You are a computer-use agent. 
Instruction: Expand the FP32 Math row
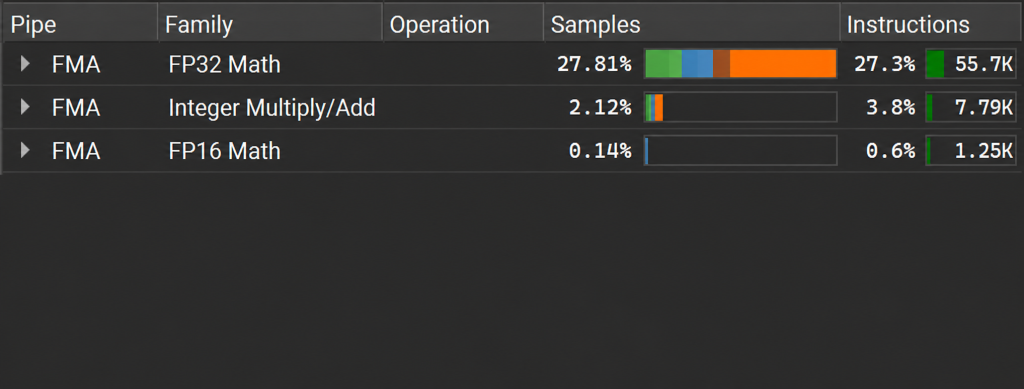click(25, 64)
